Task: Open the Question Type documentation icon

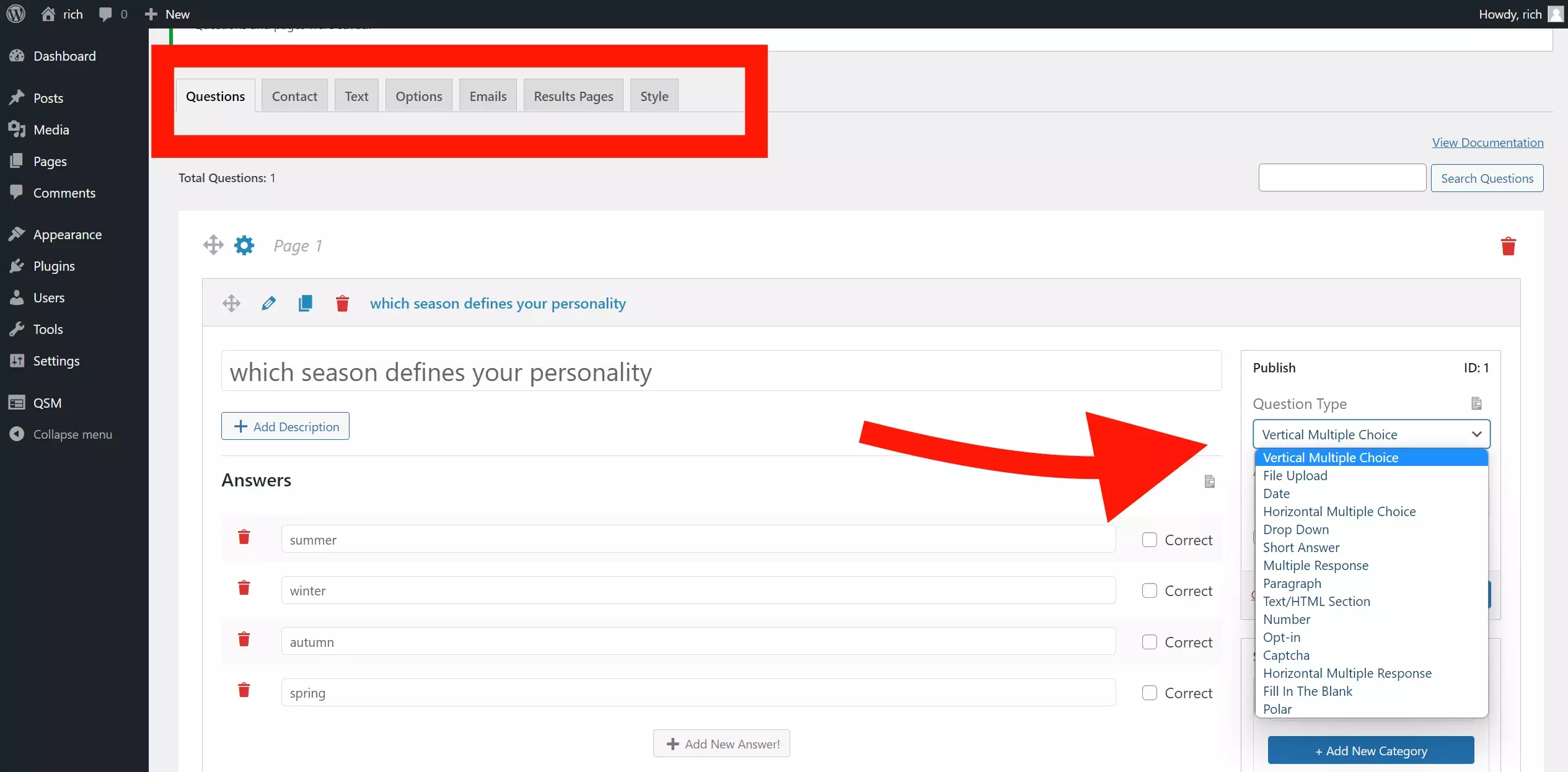Action: click(1476, 403)
